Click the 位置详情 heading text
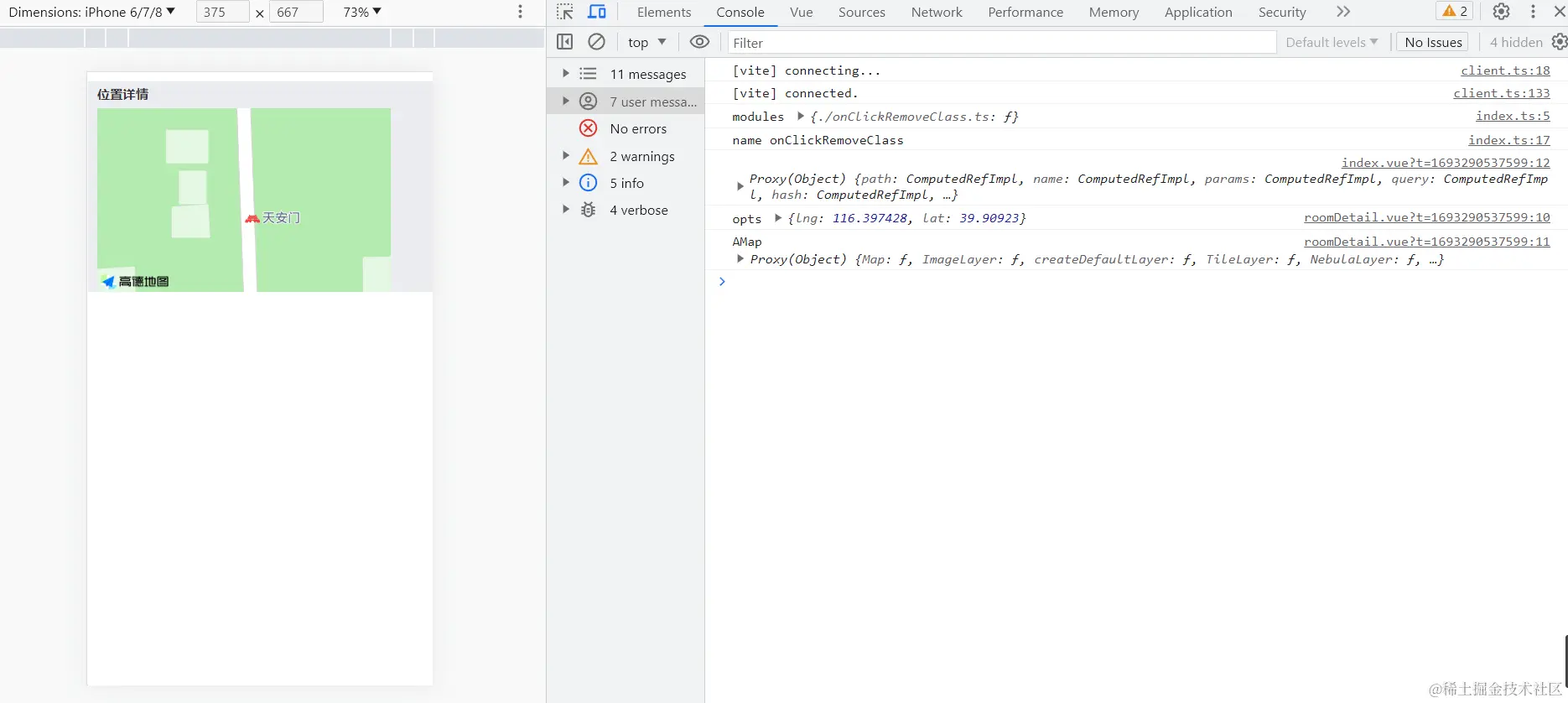The height and width of the screenshot is (703, 1568). pos(122,94)
